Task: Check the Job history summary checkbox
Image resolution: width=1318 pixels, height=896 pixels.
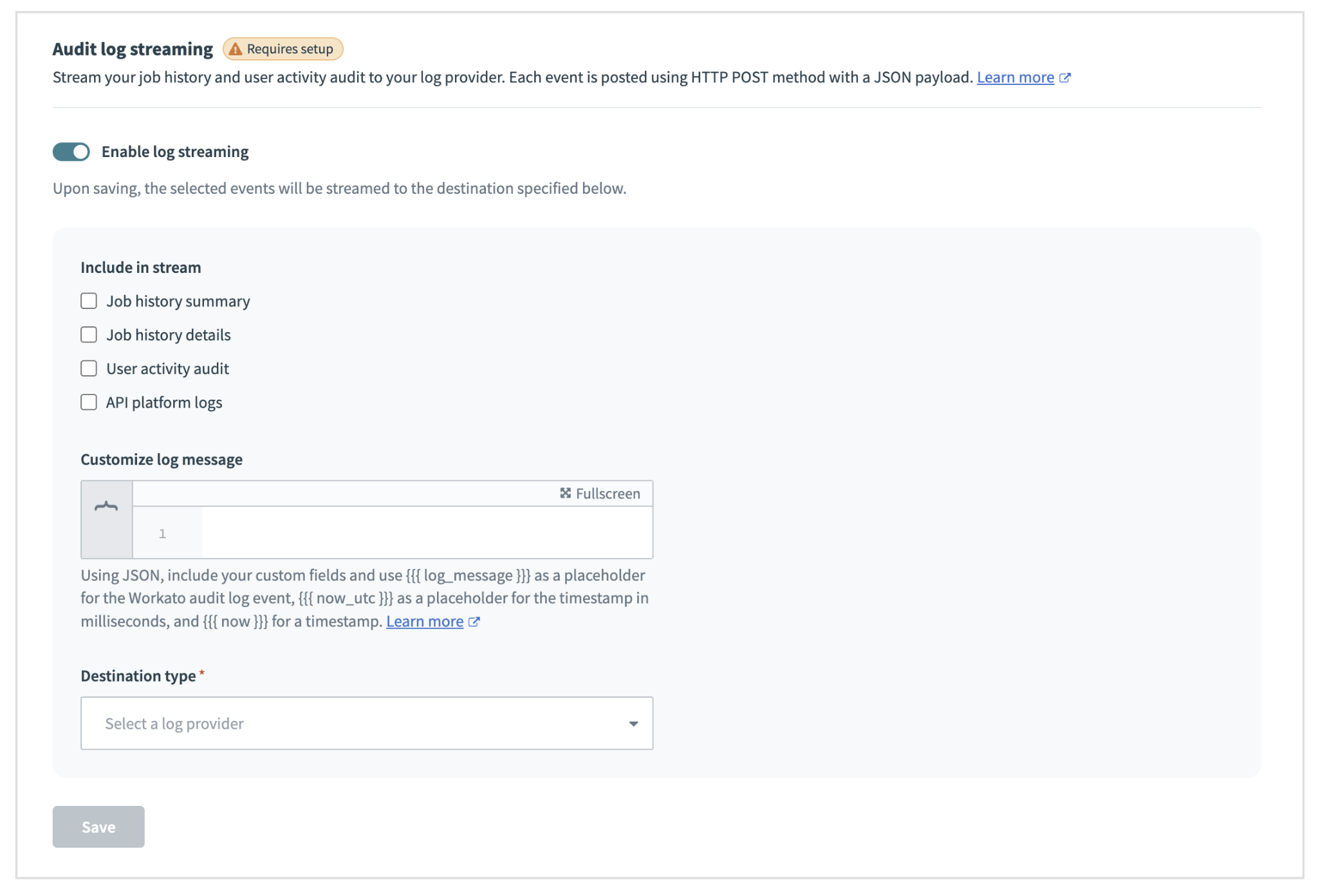Action: pos(89,301)
